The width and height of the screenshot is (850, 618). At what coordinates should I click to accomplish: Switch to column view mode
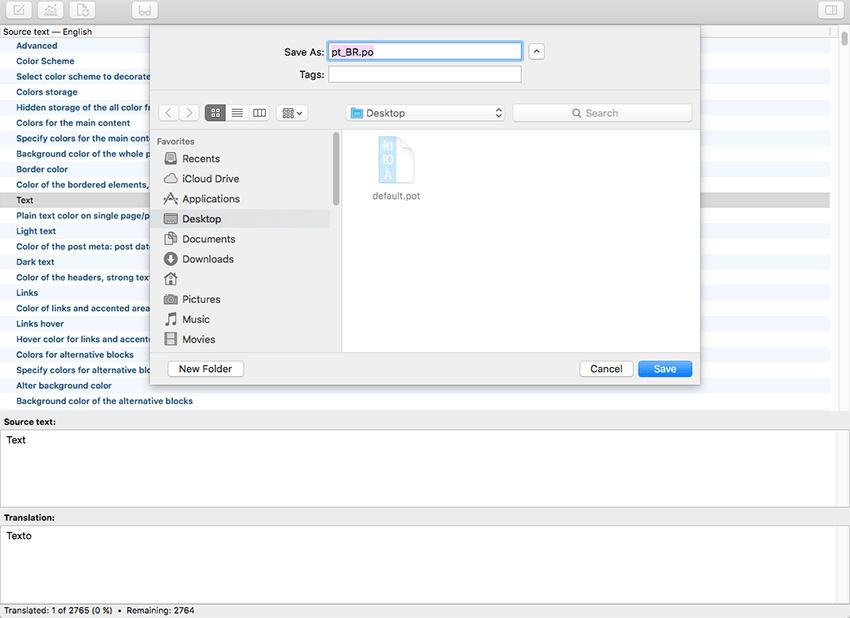point(259,113)
